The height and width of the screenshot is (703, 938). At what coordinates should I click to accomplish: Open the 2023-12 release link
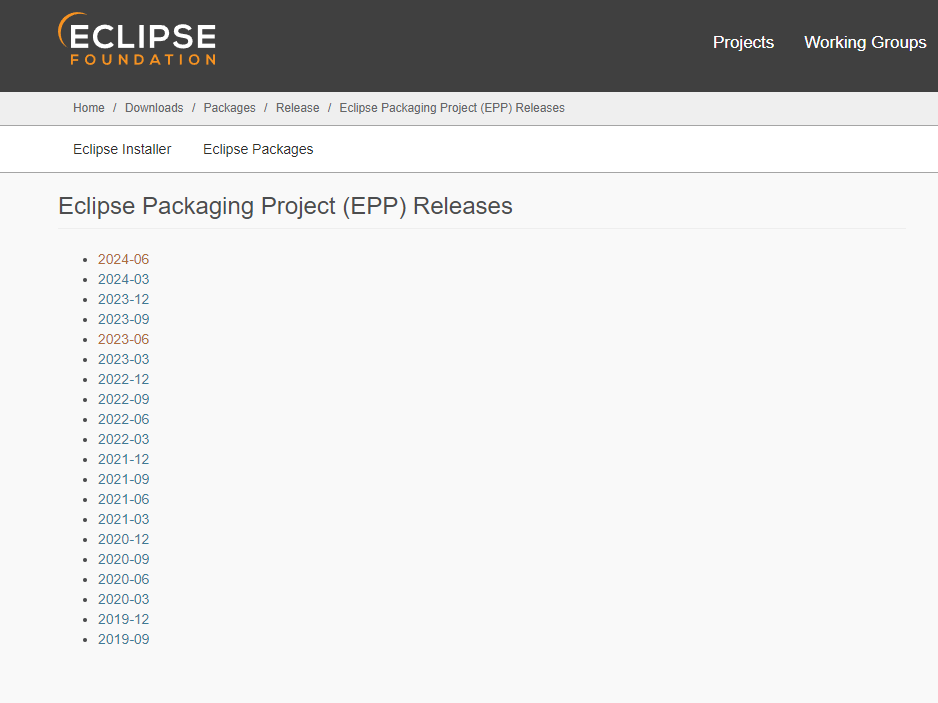pos(123,299)
